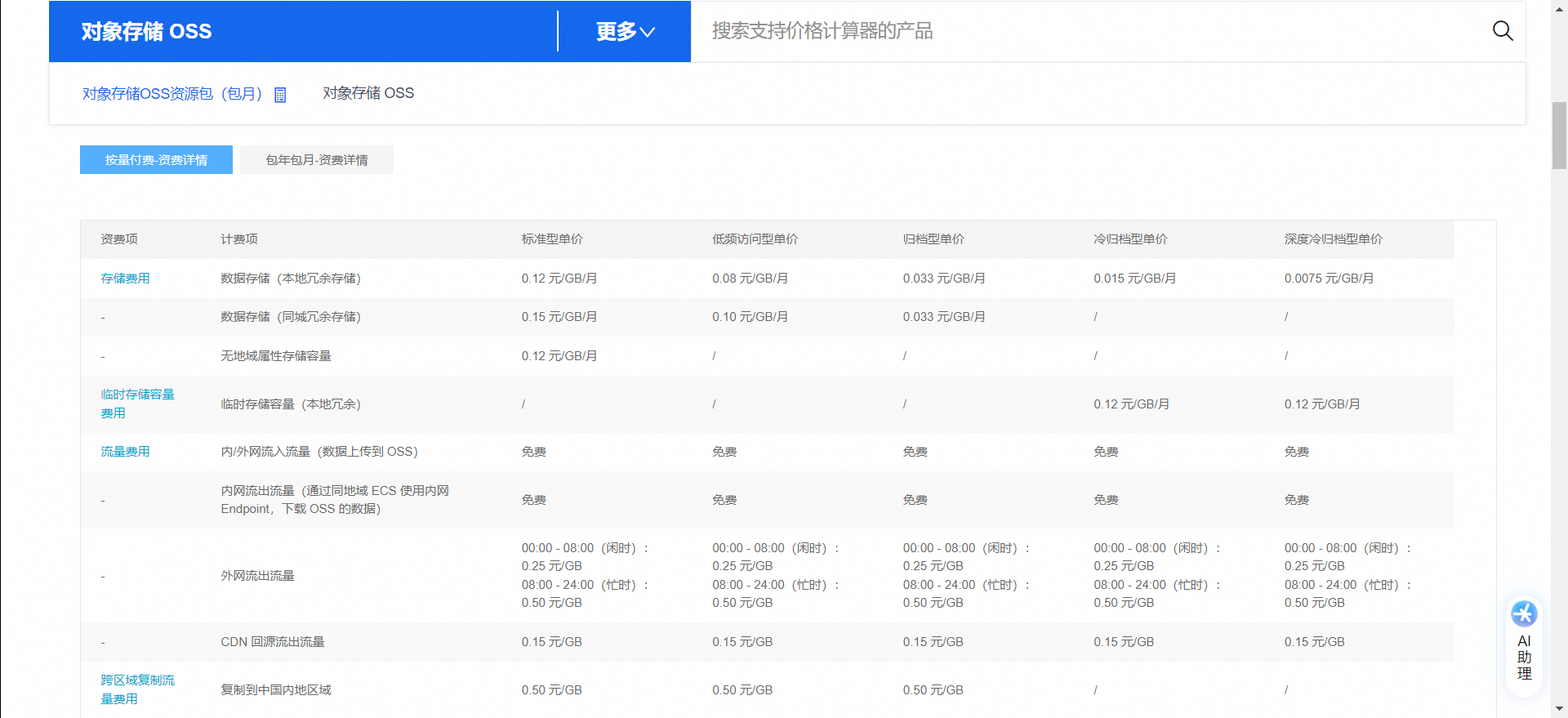This screenshot has height=718, width=1568.
Task: Select 无地域属性存储容量 cell
Action: [x=276, y=356]
